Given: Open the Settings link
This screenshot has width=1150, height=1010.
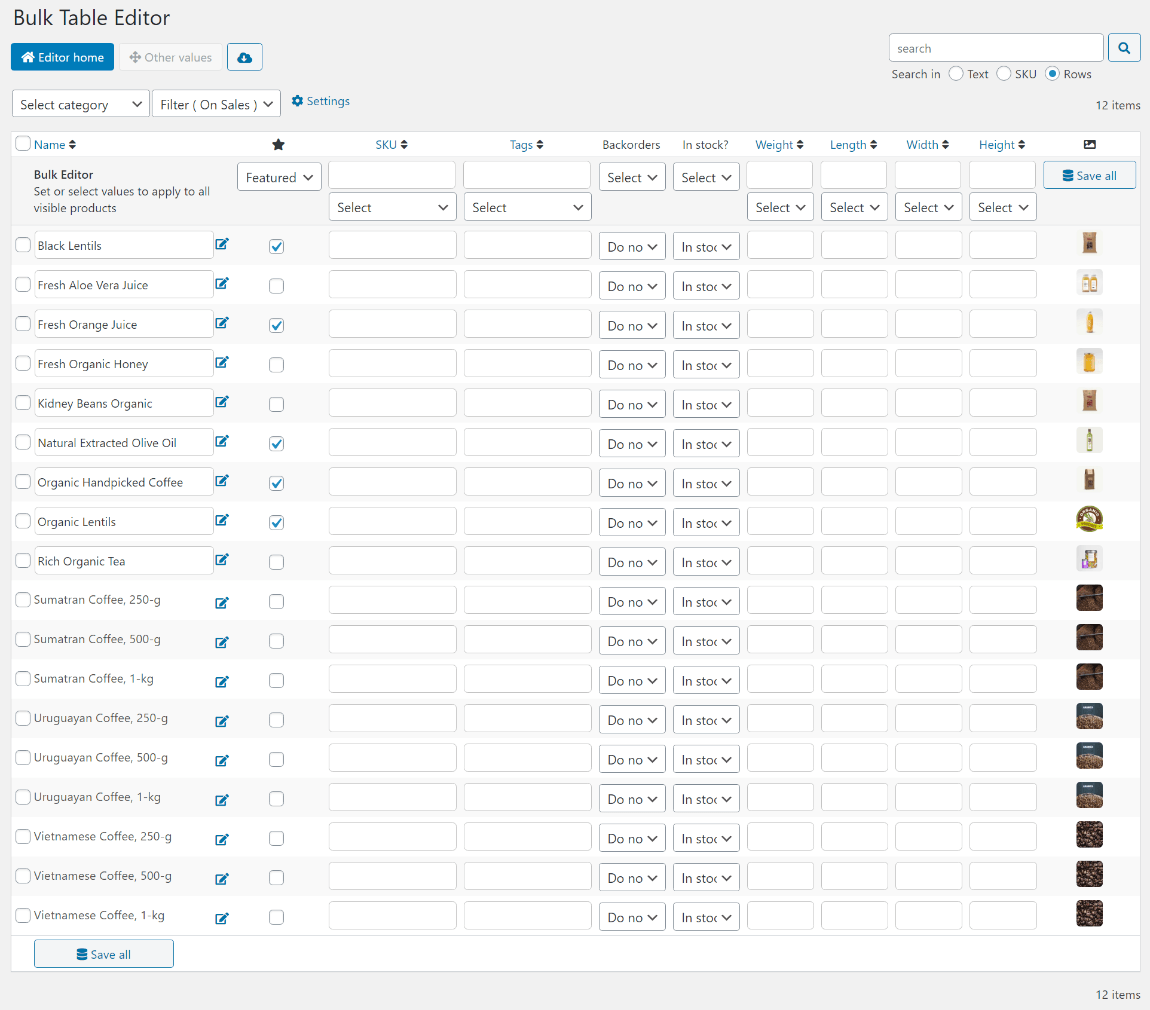Looking at the screenshot, I should click(x=321, y=100).
